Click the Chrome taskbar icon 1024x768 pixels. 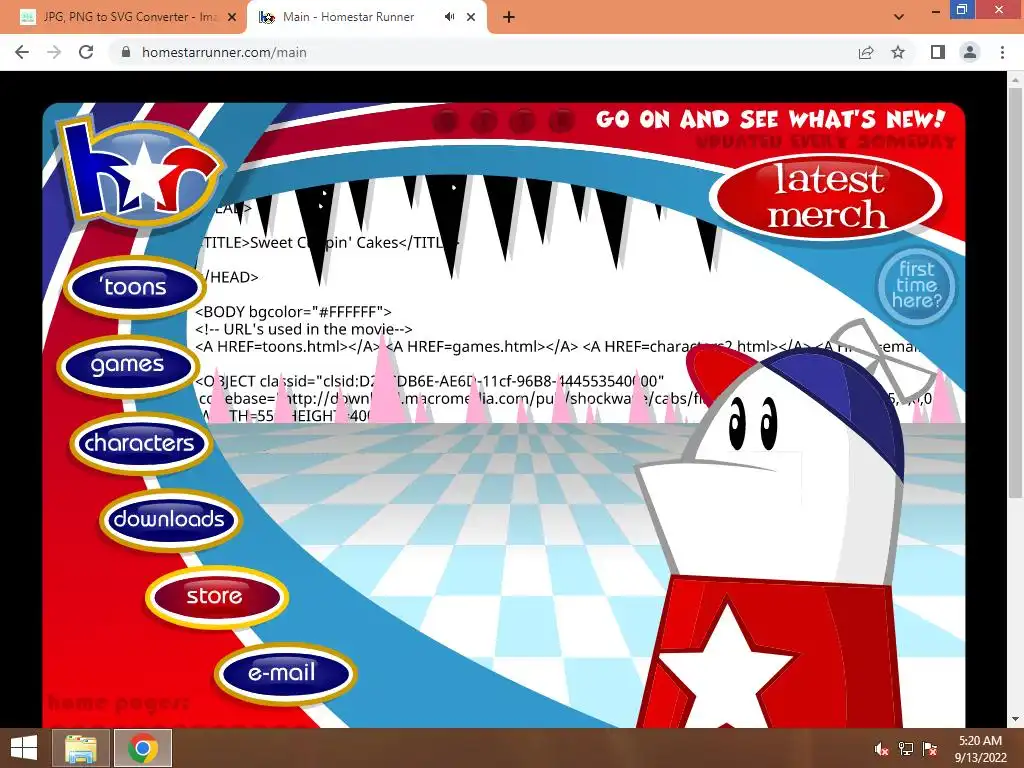[x=143, y=748]
